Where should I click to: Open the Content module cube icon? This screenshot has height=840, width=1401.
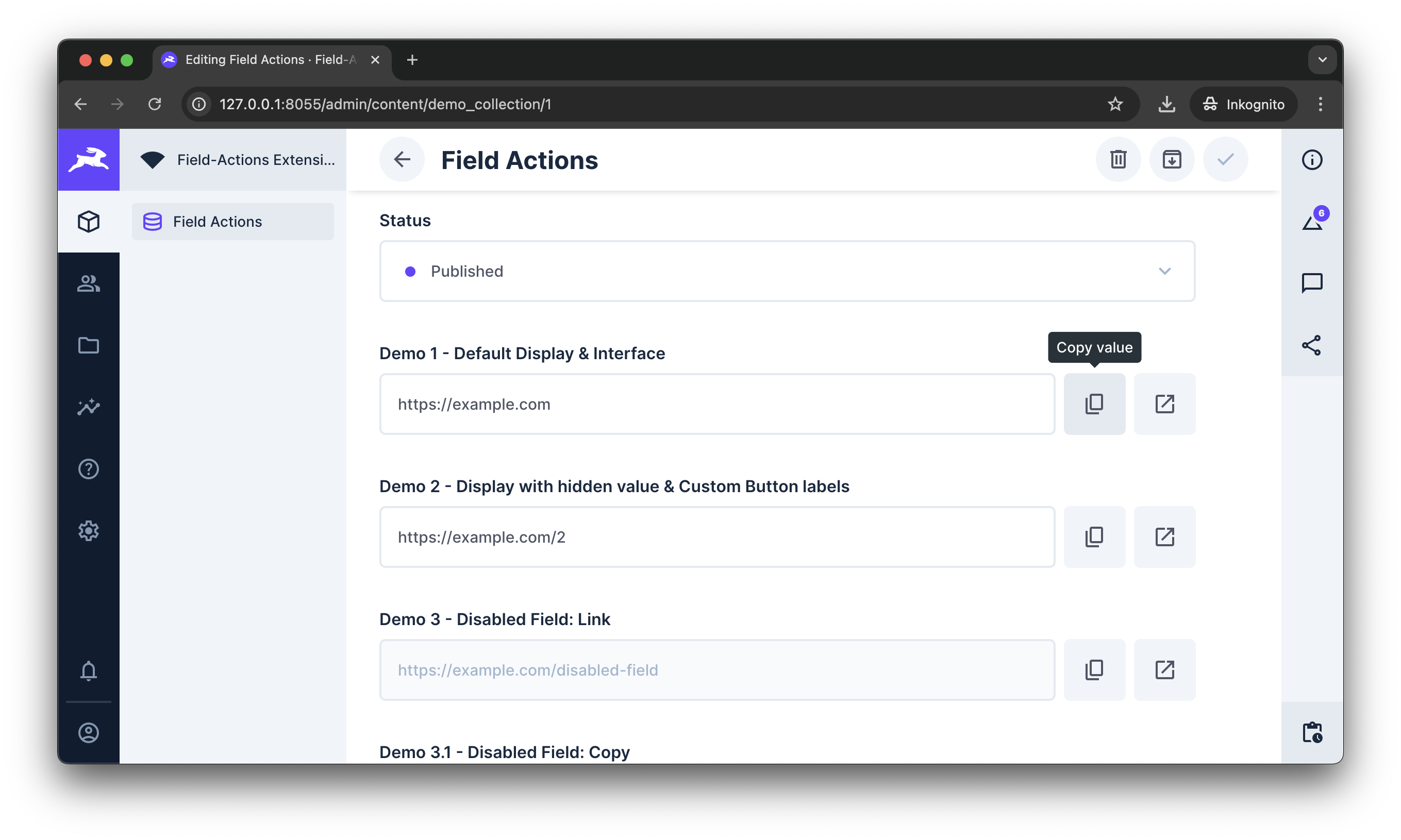click(x=88, y=221)
